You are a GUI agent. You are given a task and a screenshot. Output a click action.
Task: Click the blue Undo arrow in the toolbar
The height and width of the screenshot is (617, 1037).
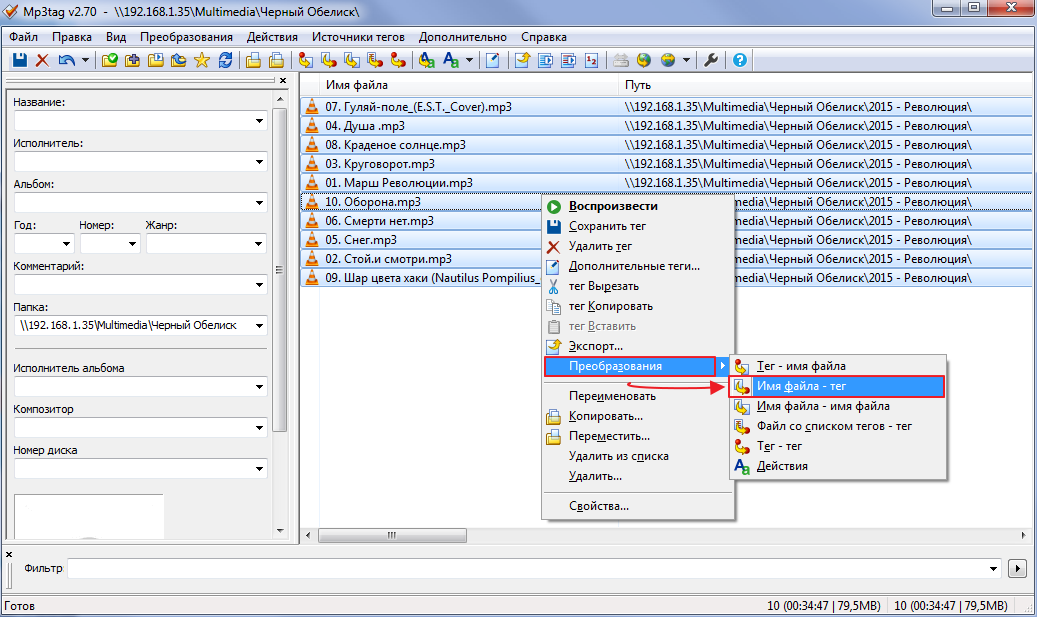pyautogui.click(x=66, y=60)
